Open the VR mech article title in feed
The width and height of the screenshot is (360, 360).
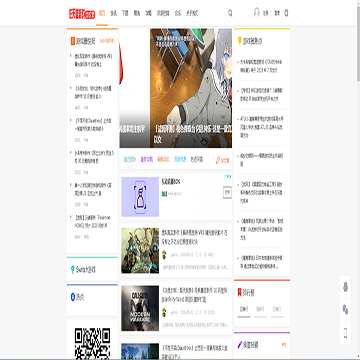195,236
